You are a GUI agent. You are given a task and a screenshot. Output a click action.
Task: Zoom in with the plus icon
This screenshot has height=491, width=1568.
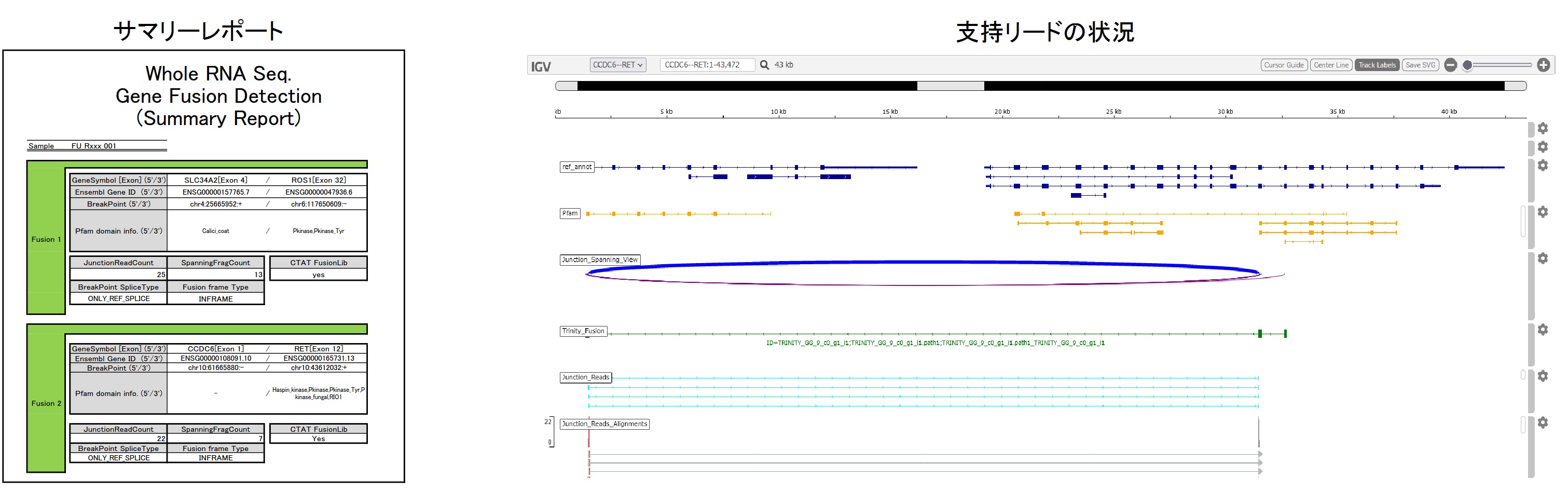[1543, 65]
